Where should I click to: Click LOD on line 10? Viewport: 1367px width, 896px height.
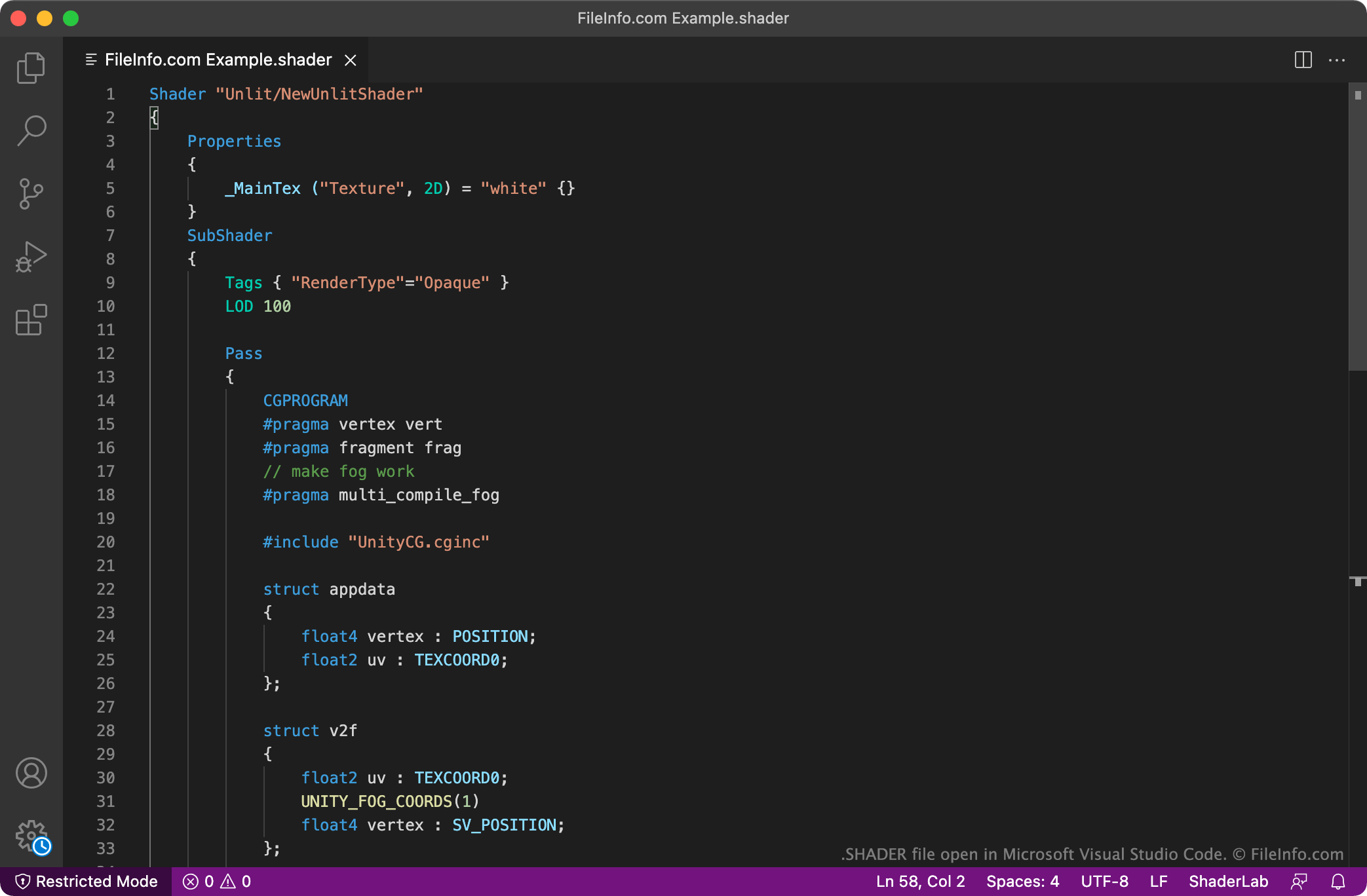[239, 307]
